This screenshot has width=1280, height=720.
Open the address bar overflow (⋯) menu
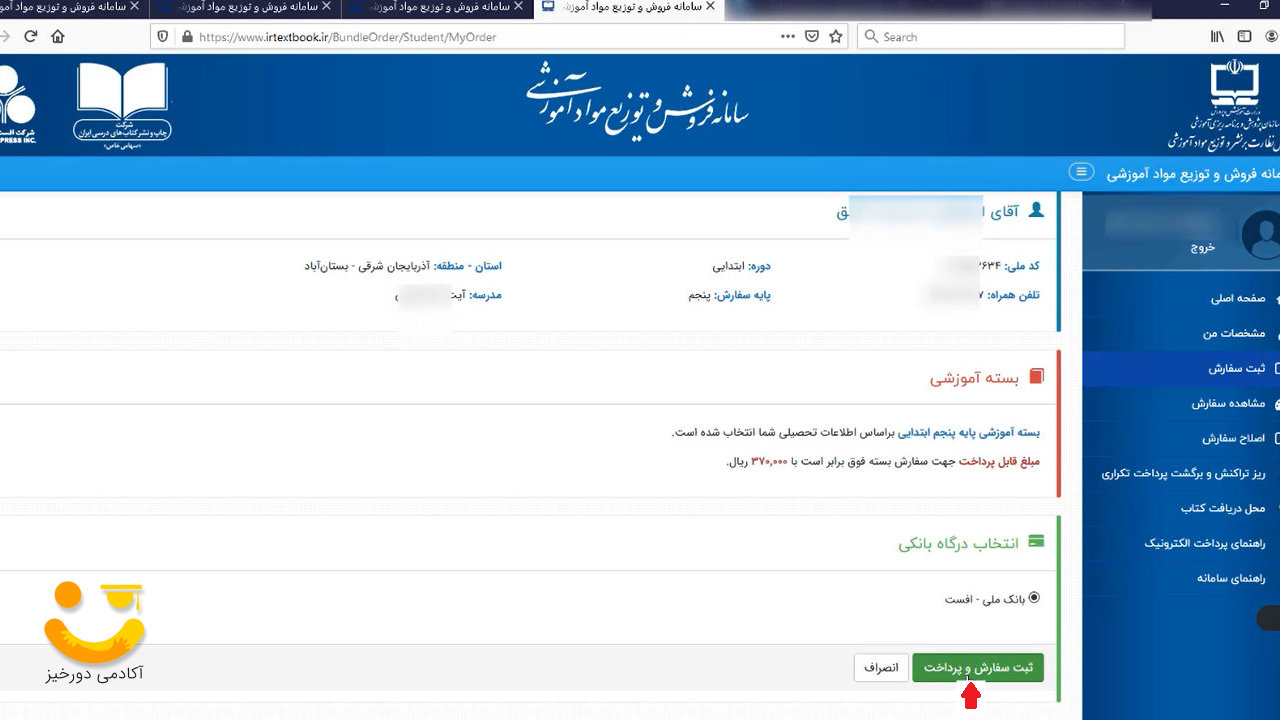[x=788, y=36]
